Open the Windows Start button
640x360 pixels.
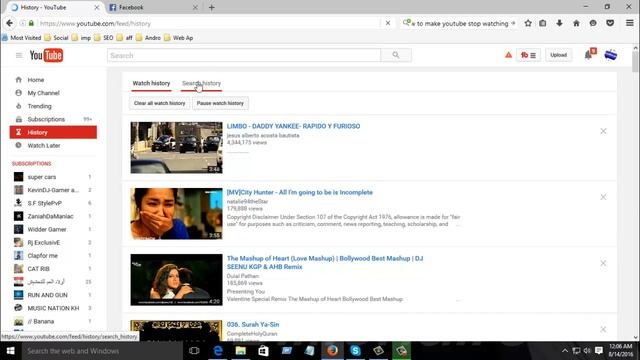tap(10, 351)
